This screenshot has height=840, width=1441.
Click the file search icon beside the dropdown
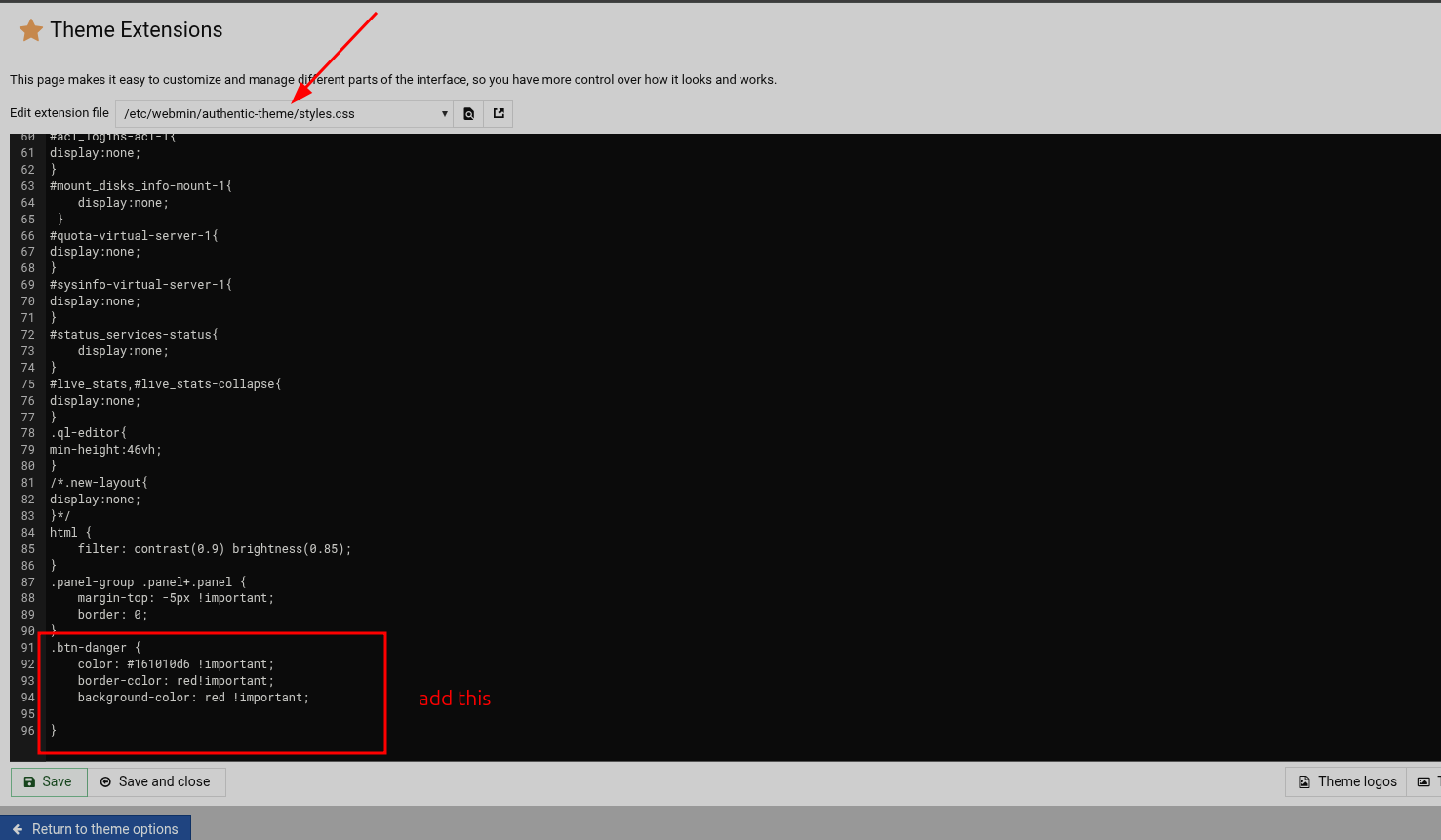tap(468, 114)
